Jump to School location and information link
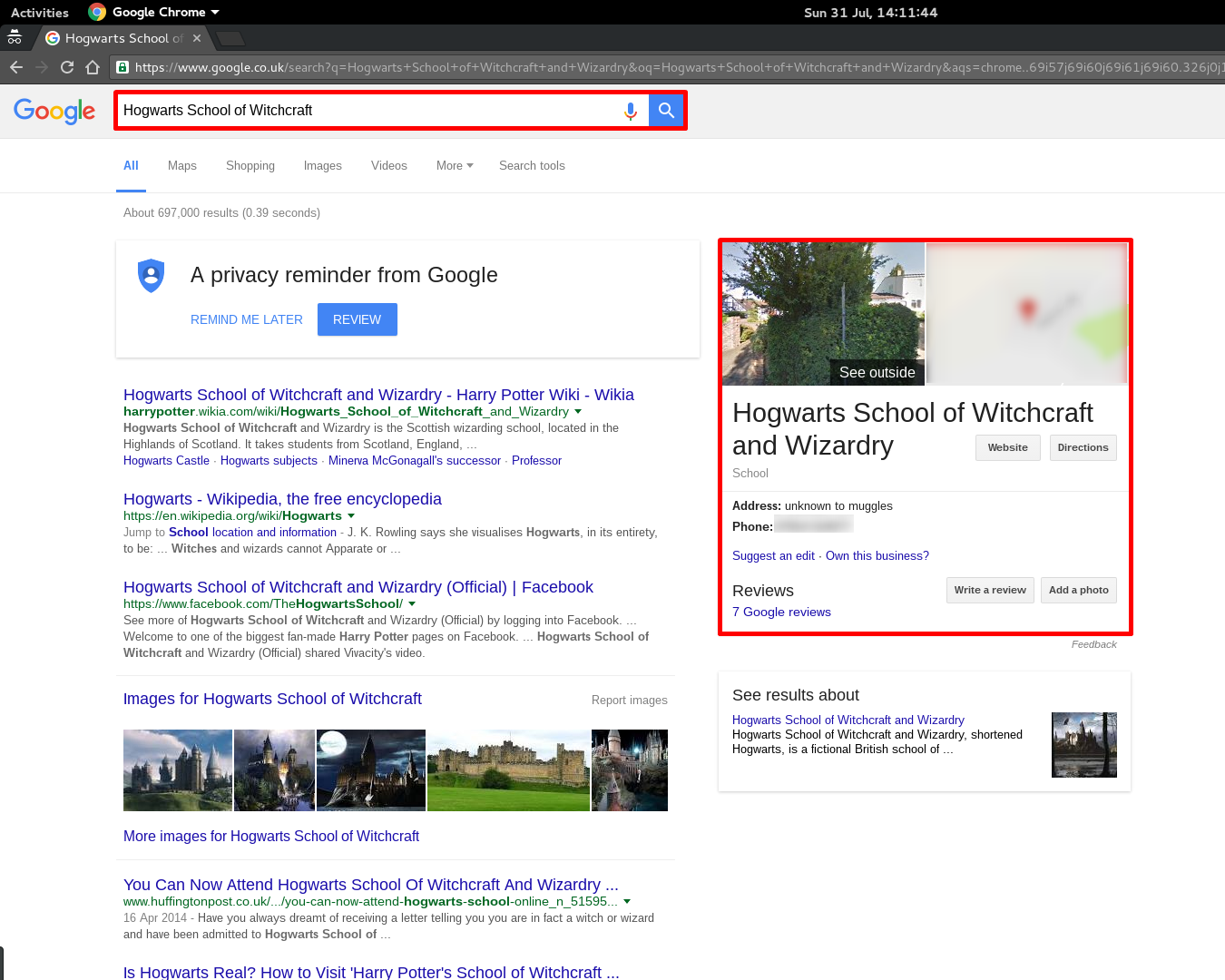The image size is (1225, 980). (252, 533)
